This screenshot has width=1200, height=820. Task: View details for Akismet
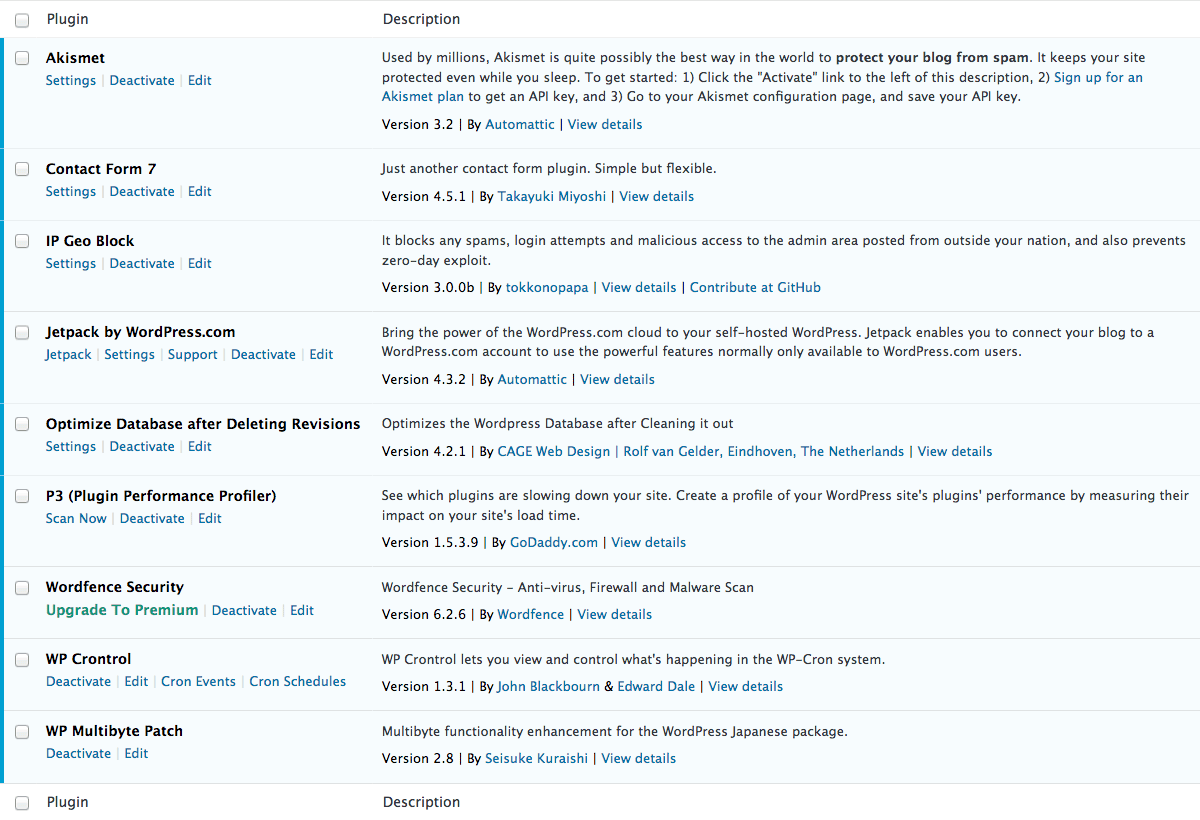pos(605,125)
